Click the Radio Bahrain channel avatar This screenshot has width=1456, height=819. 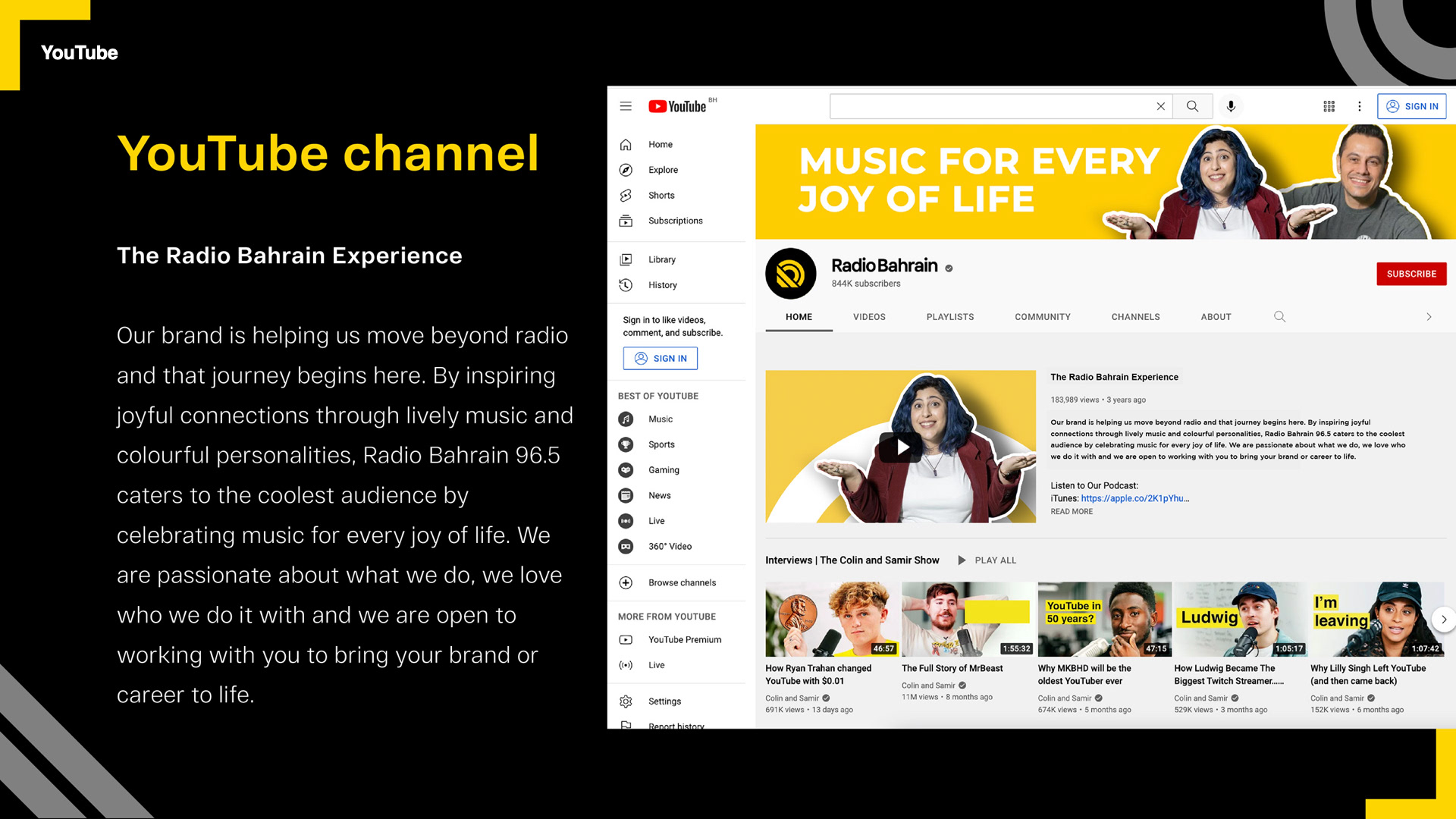pos(790,274)
